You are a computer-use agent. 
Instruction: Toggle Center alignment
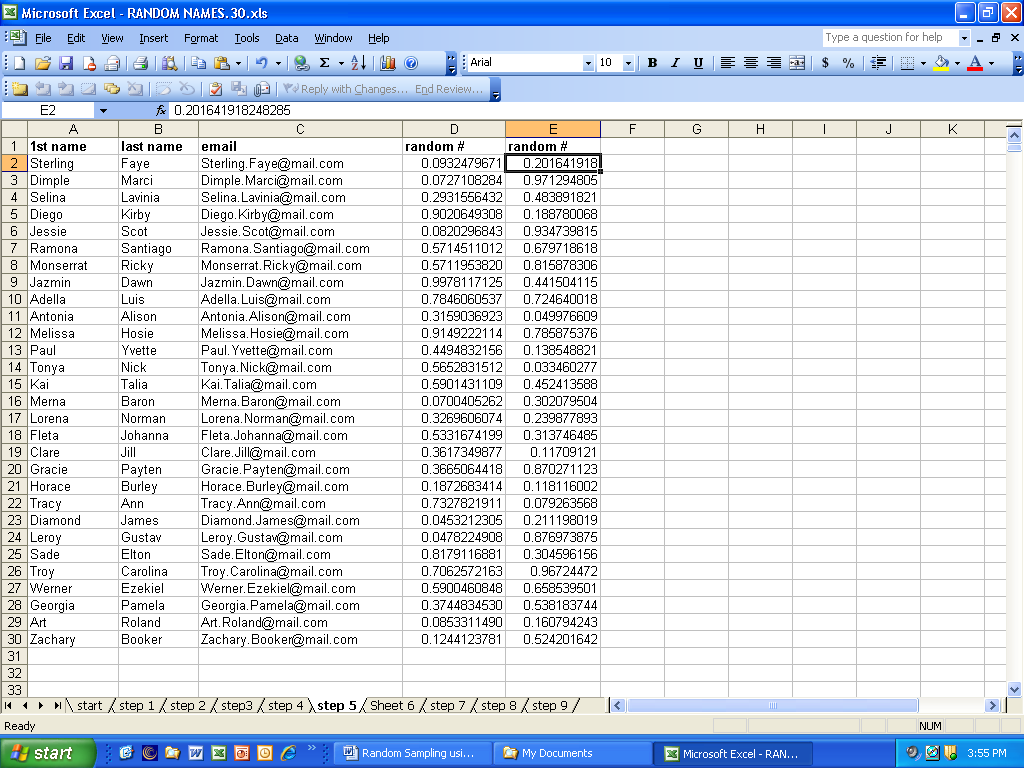pyautogui.click(x=751, y=63)
